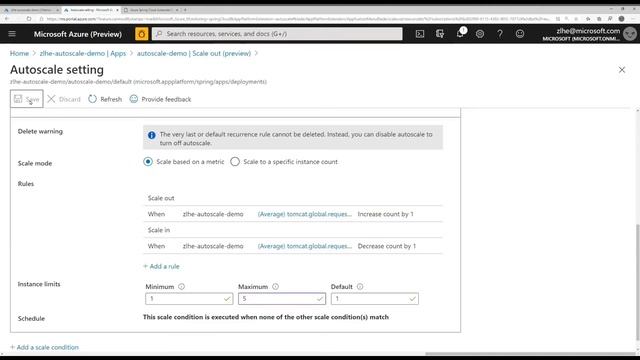Viewport: 640px width, 360px height.
Task: Click the Instance limits label
Action: pos(39,284)
